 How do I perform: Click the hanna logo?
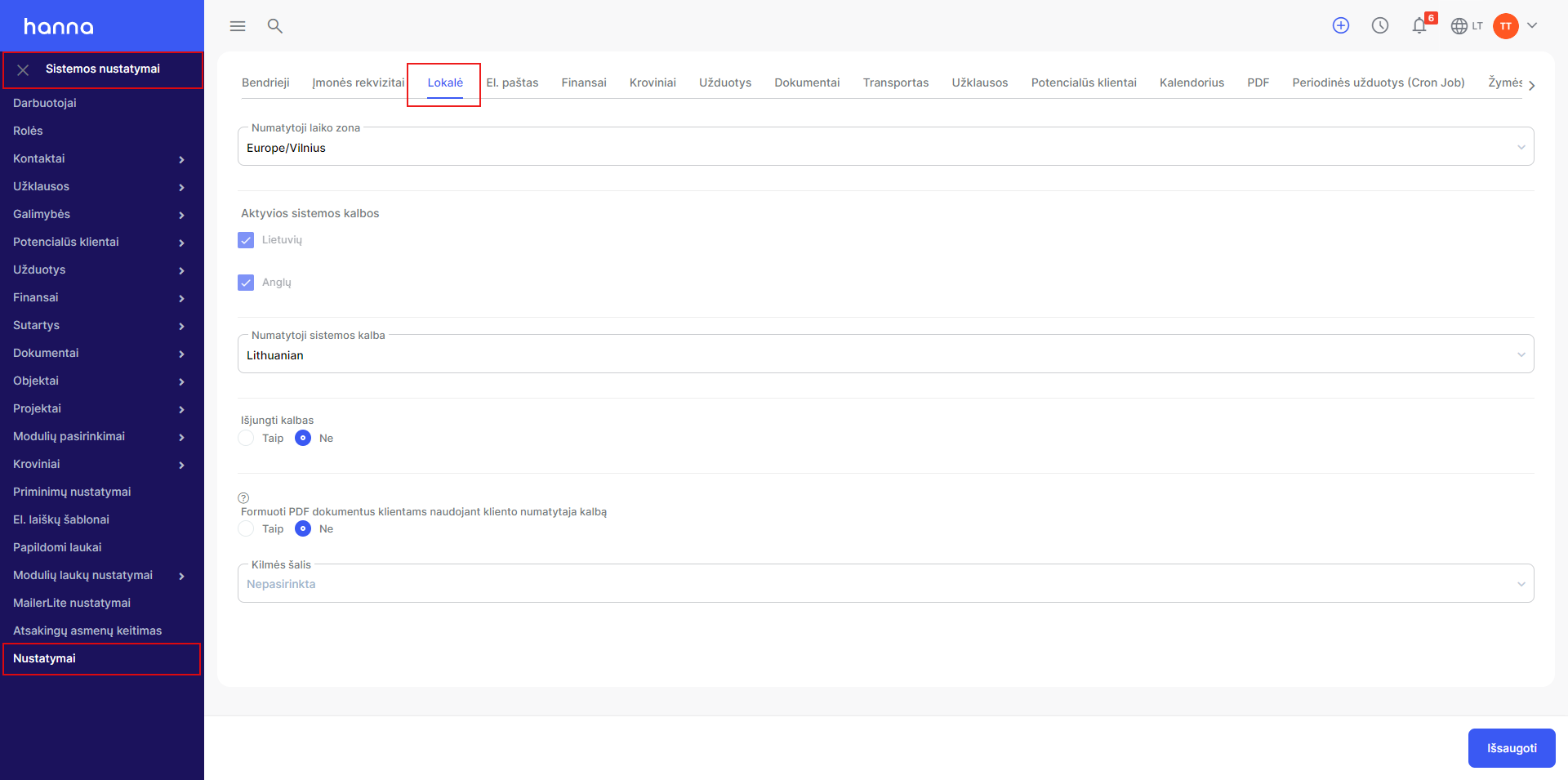(59, 27)
